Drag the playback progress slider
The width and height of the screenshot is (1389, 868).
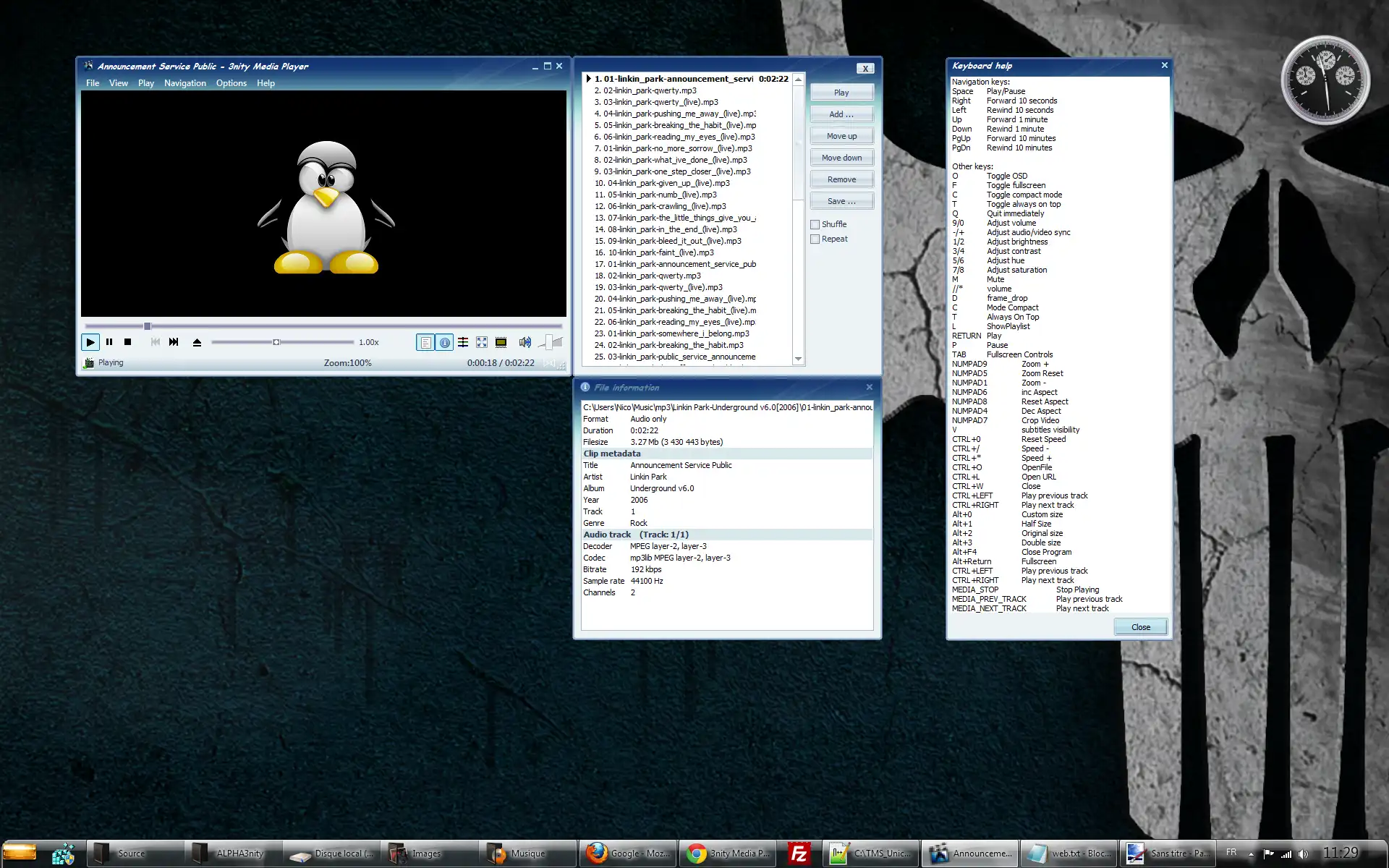(x=147, y=325)
